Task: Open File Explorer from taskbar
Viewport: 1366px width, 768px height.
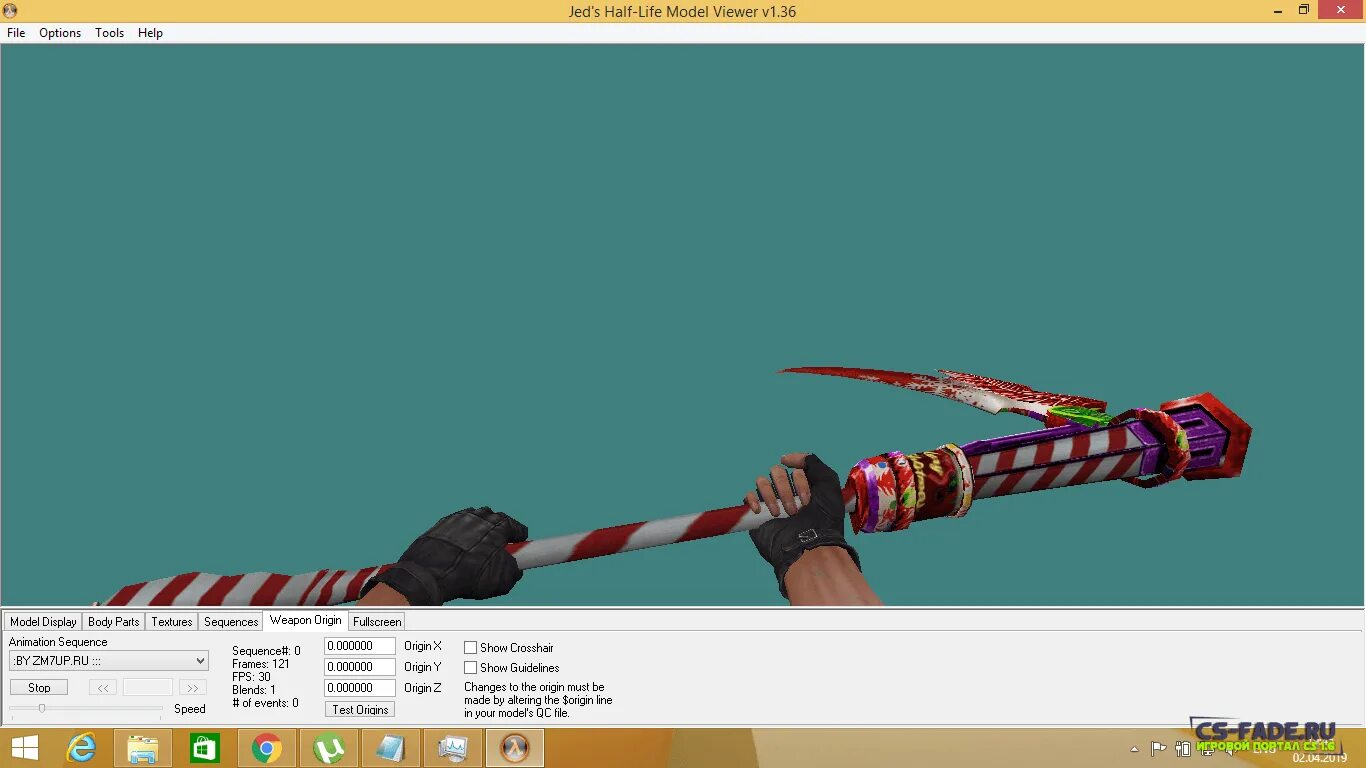Action: pyautogui.click(x=143, y=748)
